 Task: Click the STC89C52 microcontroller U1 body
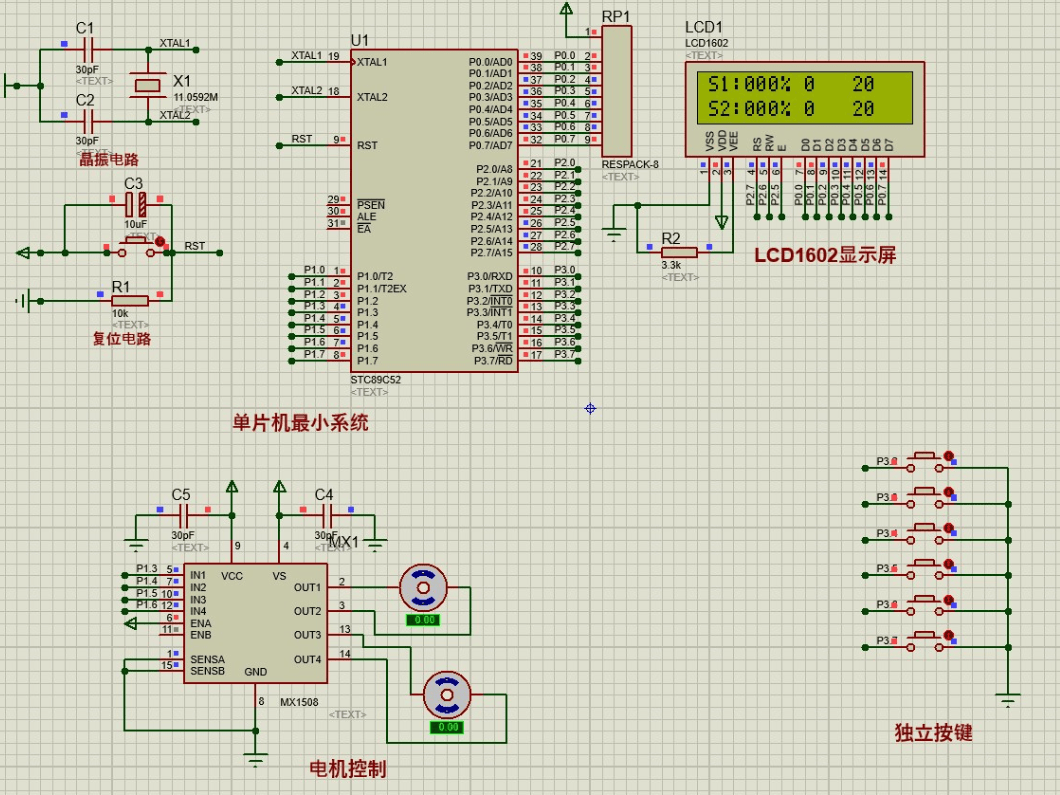pos(435,210)
